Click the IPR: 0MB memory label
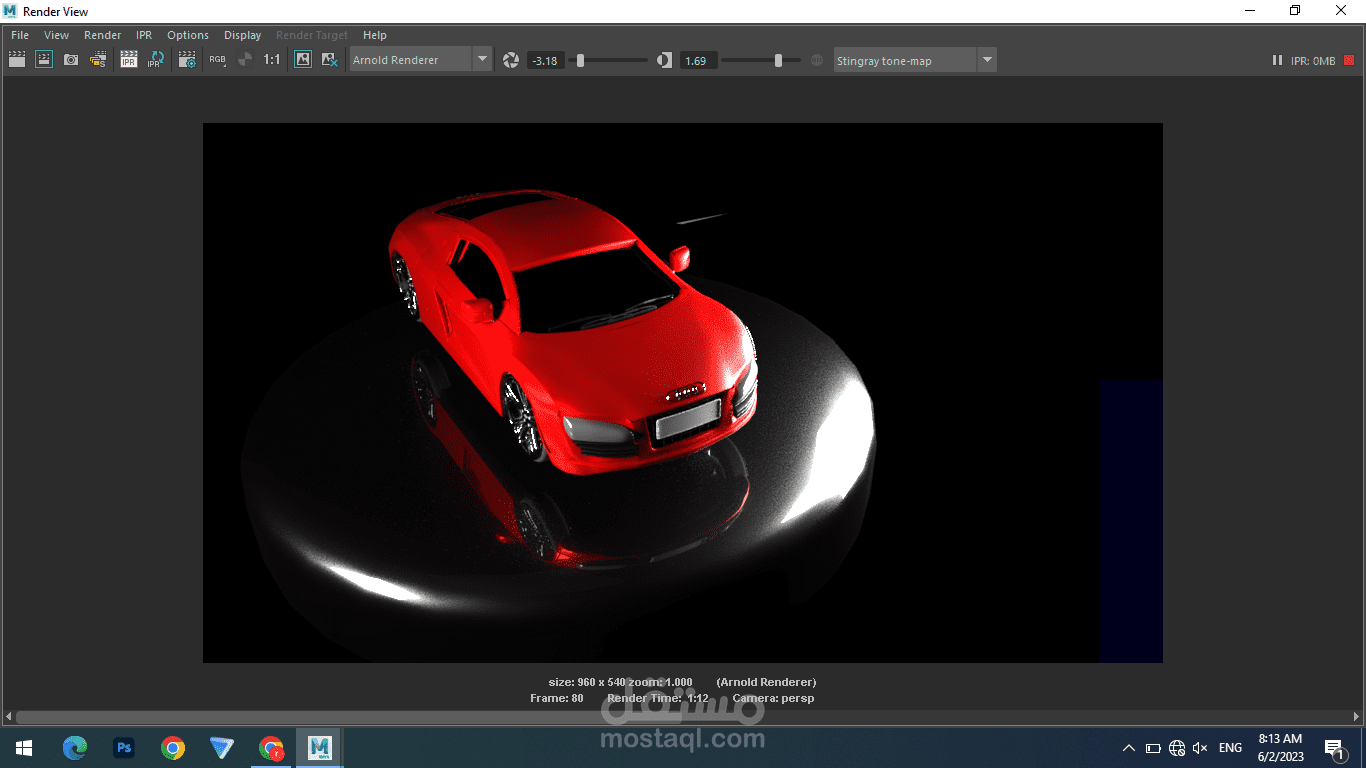 pos(1313,61)
